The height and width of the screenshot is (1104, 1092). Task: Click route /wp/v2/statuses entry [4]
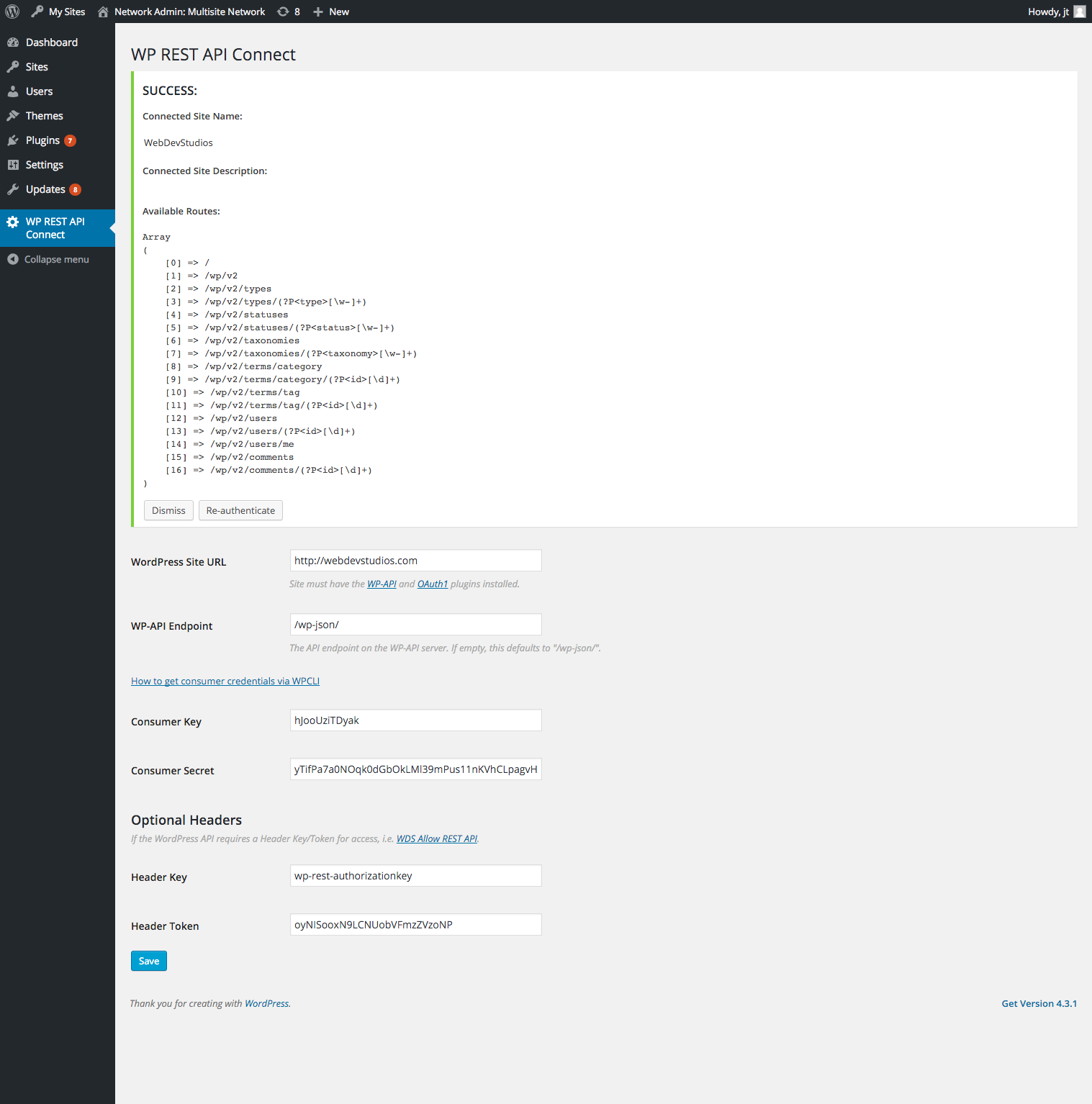pos(246,315)
